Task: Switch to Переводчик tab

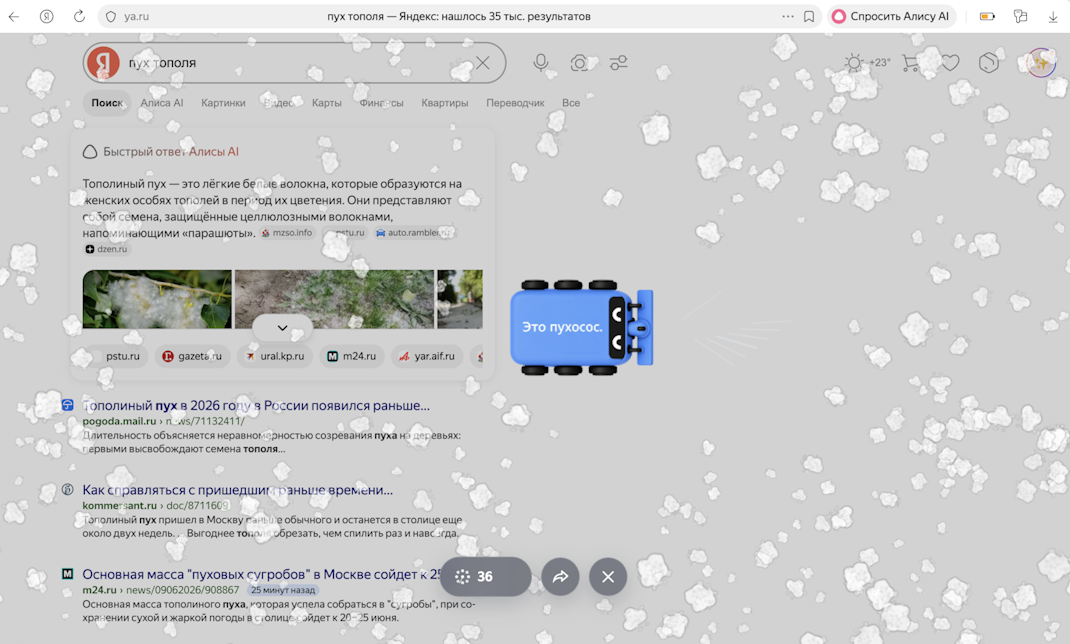Action: [x=515, y=103]
